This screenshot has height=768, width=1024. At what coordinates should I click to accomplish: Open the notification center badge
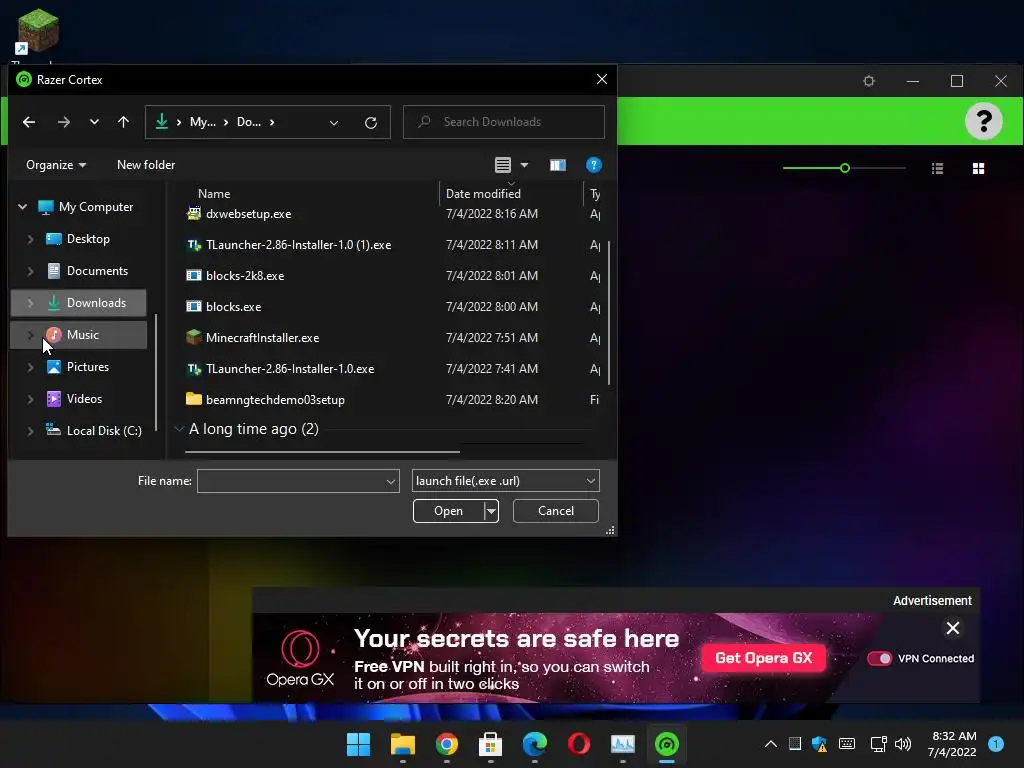995,744
